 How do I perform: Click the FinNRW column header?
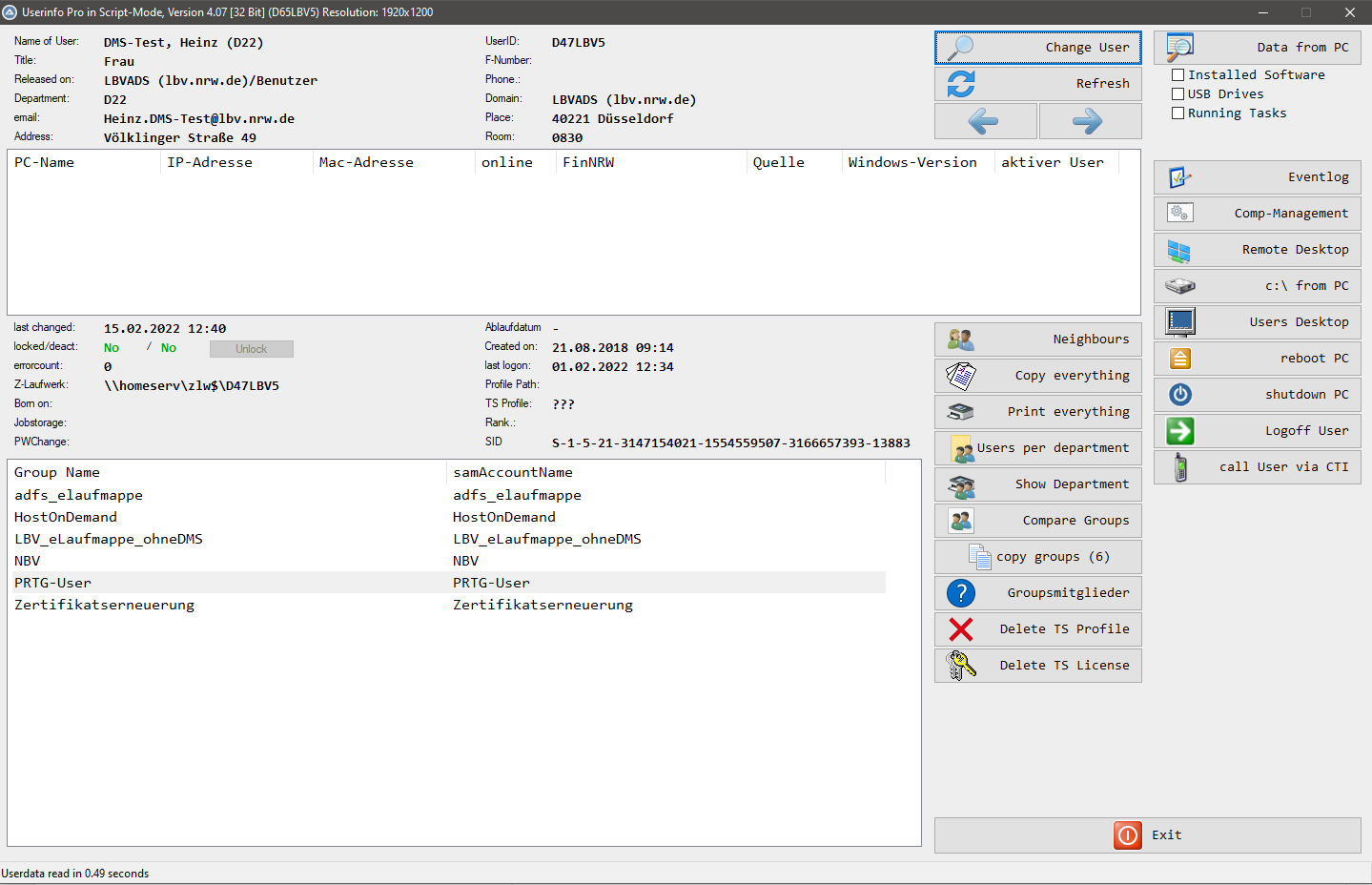coord(651,163)
